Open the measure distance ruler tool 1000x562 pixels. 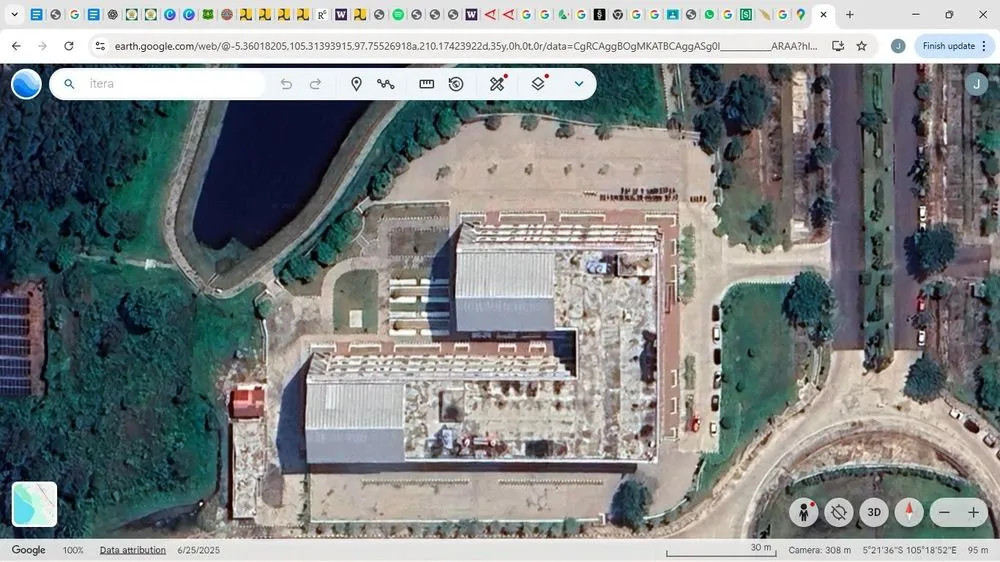(x=427, y=84)
